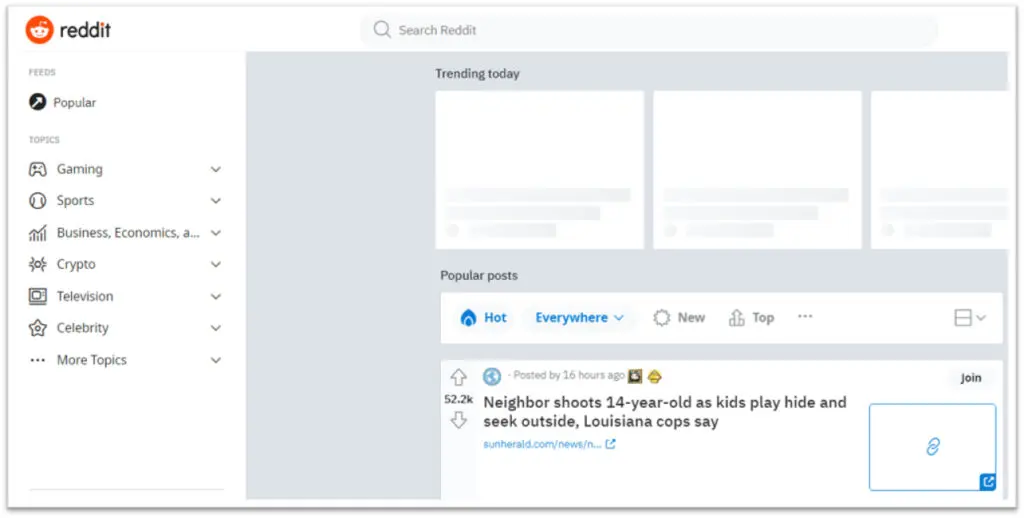The height and width of the screenshot is (518, 1024).
Task: Expand the More Topics chevron
Action: [216, 360]
